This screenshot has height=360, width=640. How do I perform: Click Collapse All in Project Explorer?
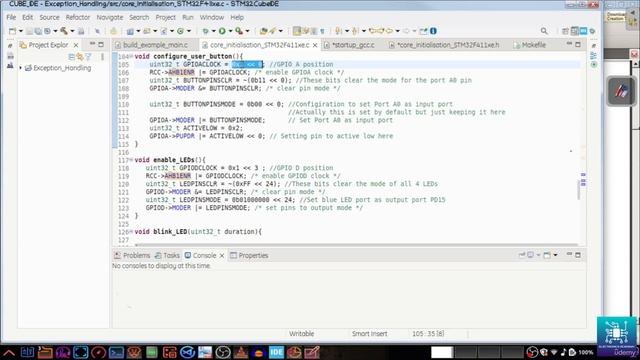coord(71,57)
